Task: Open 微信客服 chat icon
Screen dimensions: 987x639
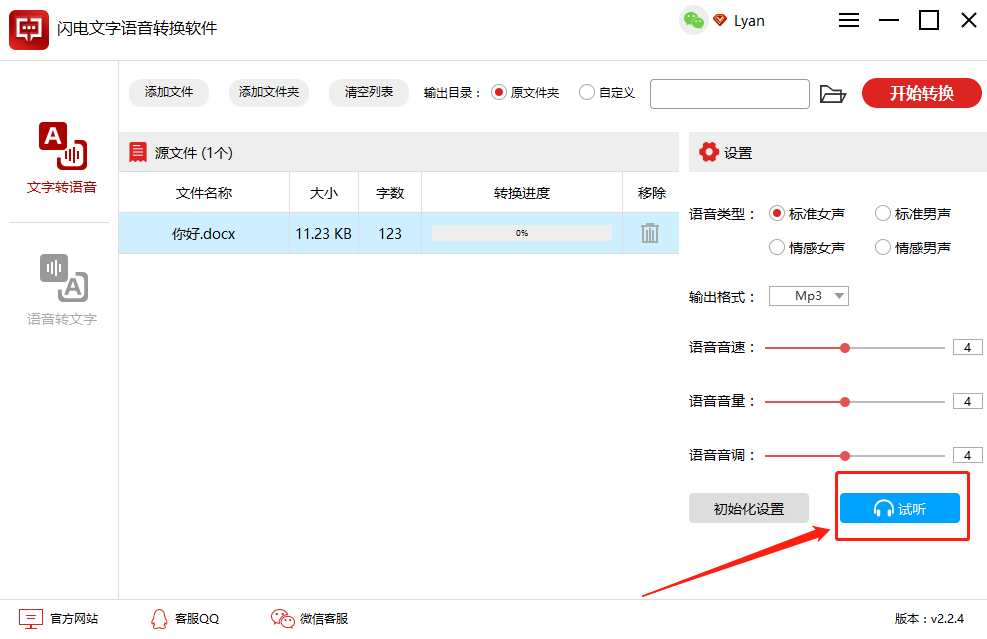Action: [283, 618]
